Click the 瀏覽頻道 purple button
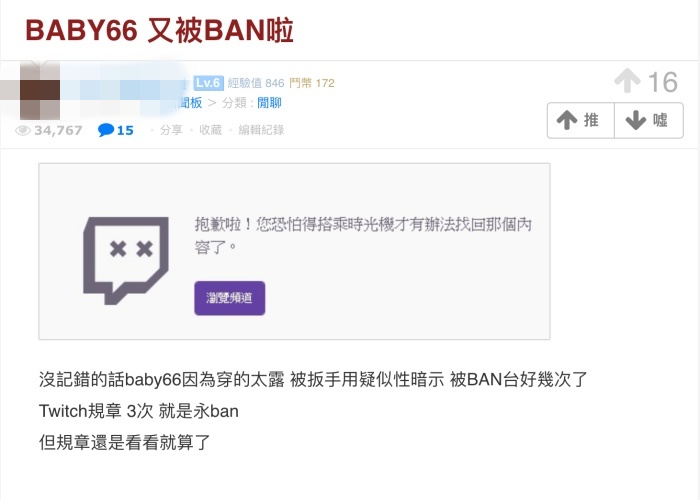Screen dimensions: 700x500 click(229, 298)
